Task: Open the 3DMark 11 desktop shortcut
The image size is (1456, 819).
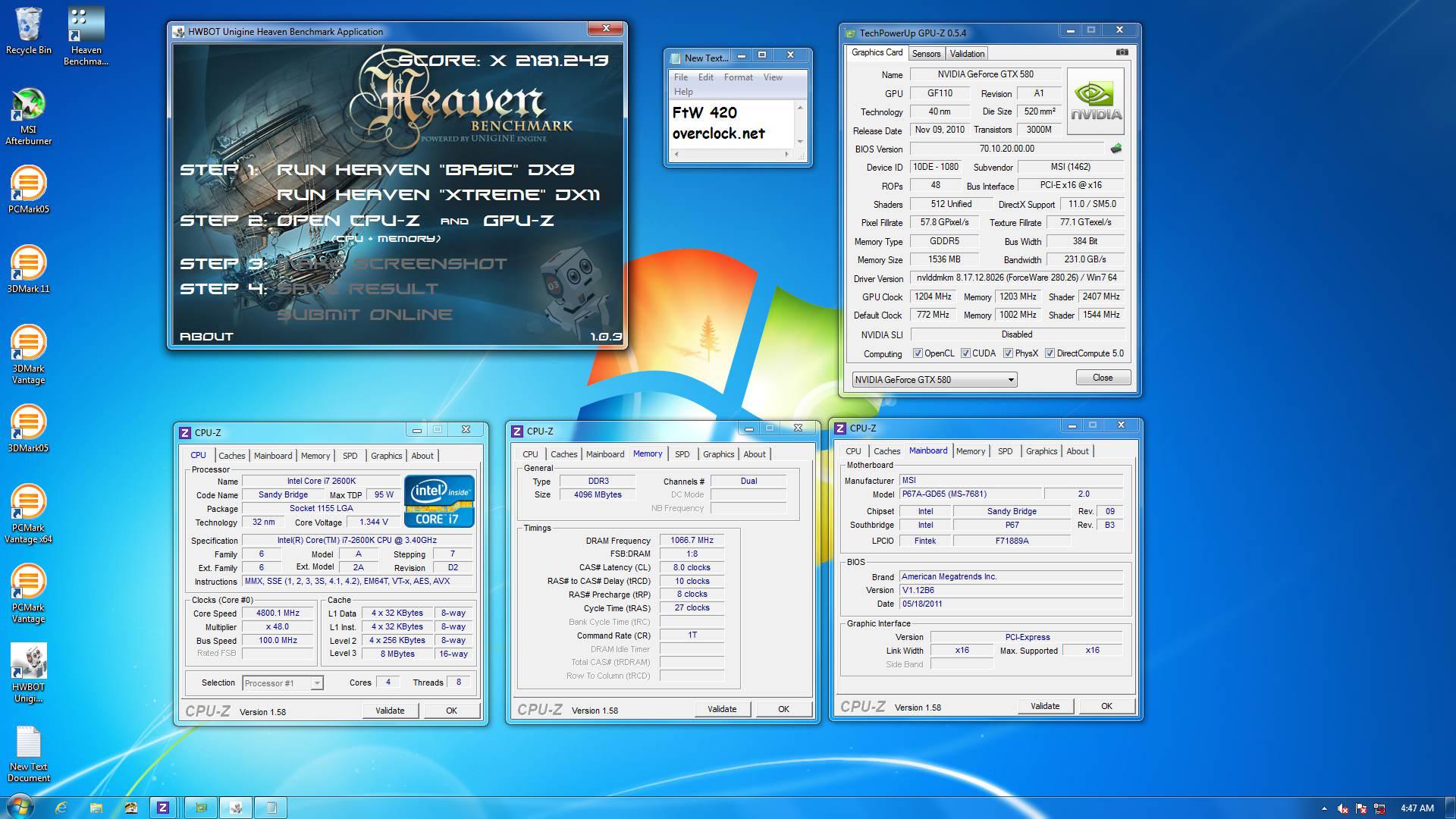Action: pos(28,269)
